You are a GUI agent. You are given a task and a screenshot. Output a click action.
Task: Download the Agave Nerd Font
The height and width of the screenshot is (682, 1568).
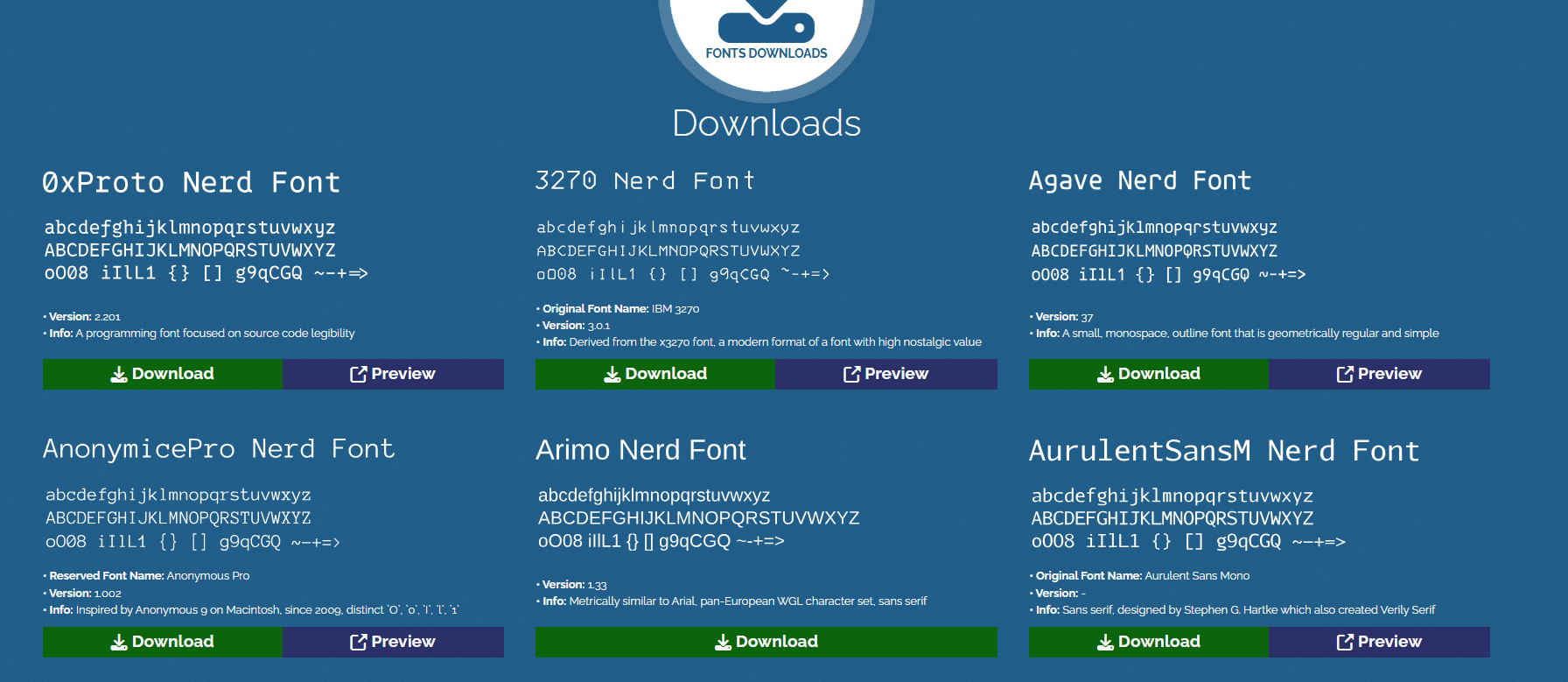[x=1149, y=374]
